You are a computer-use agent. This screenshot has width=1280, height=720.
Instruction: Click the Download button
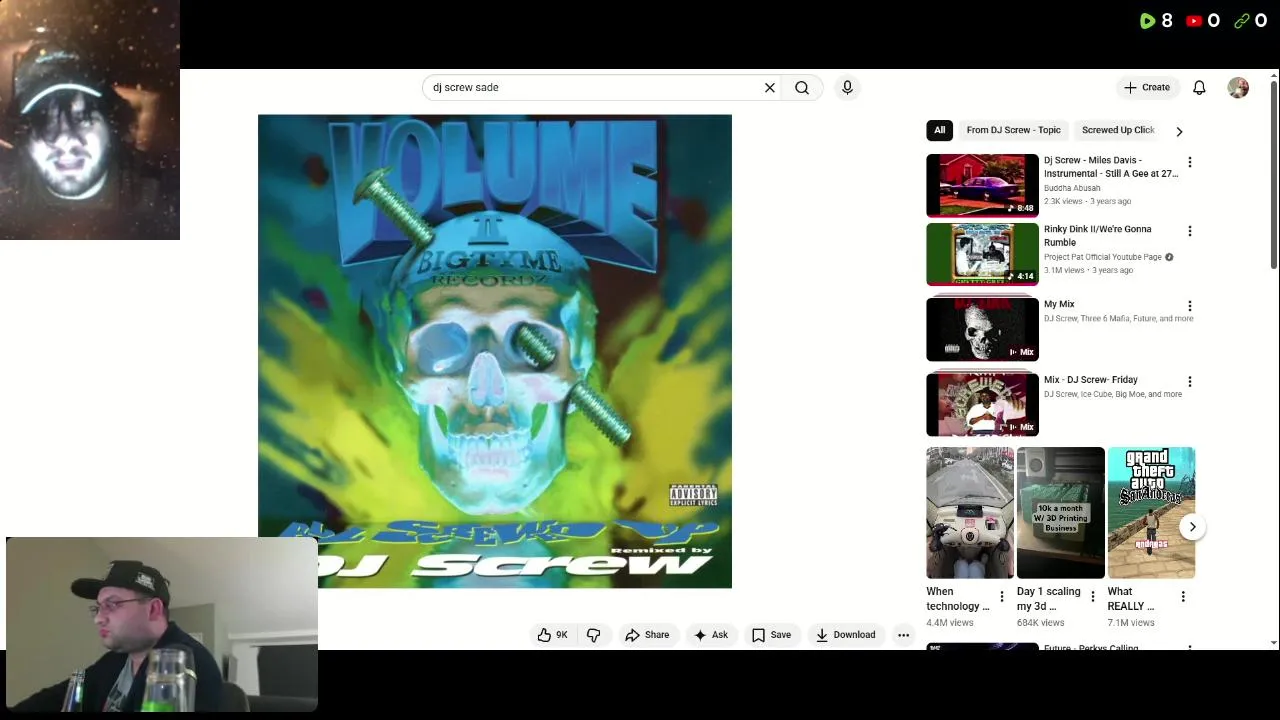(x=845, y=635)
